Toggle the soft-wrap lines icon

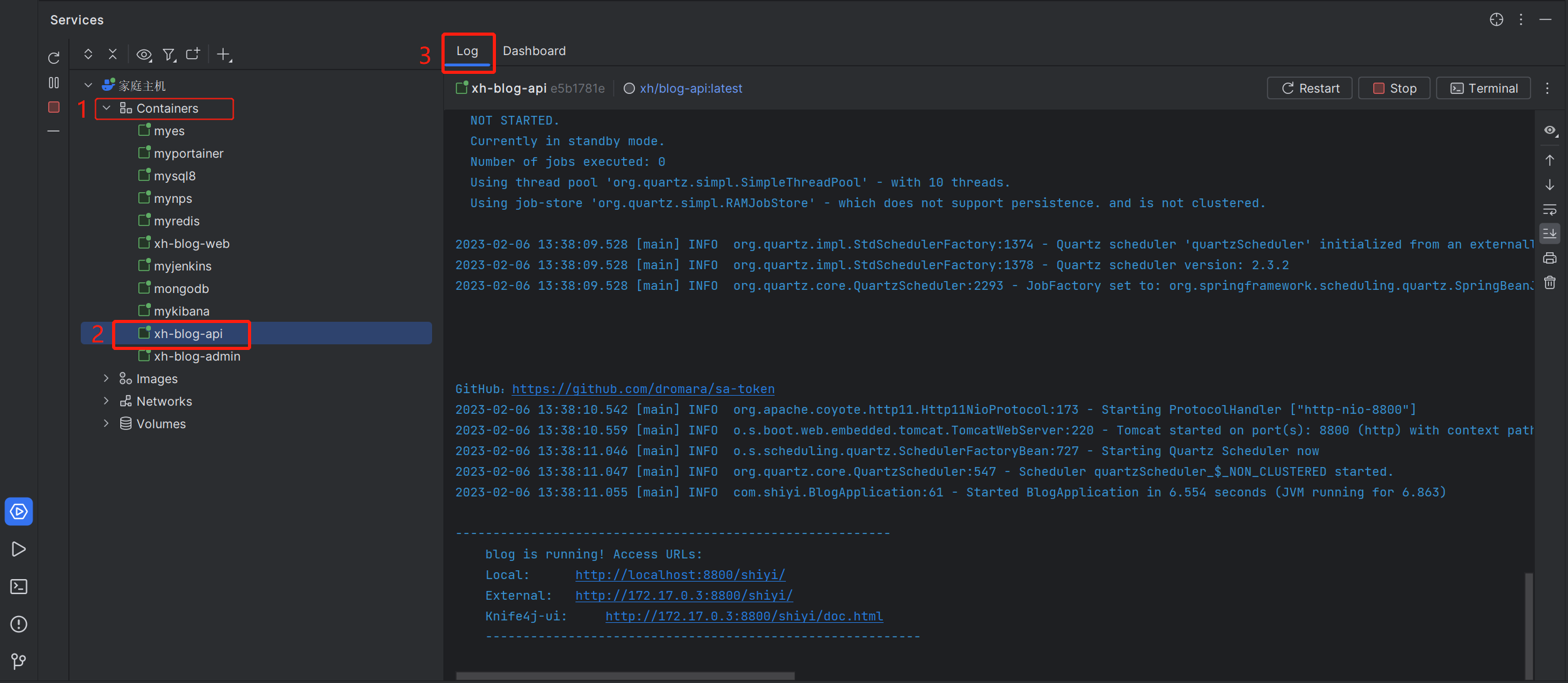tap(1550, 209)
